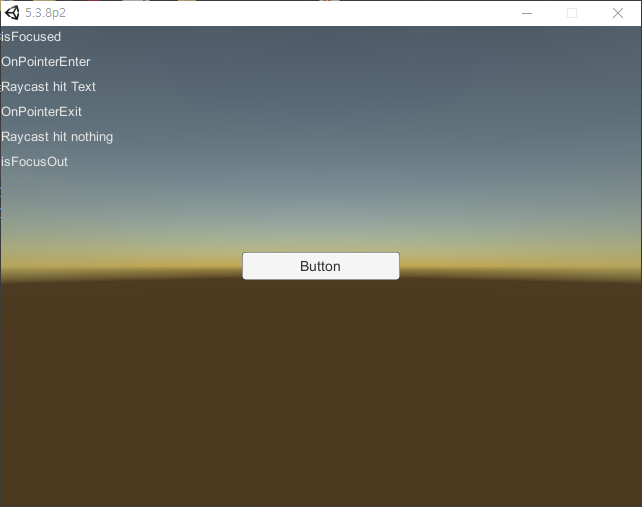This screenshot has height=507, width=642.
Task: Click the 5.3.8p2 window title text
Action: coord(45,13)
